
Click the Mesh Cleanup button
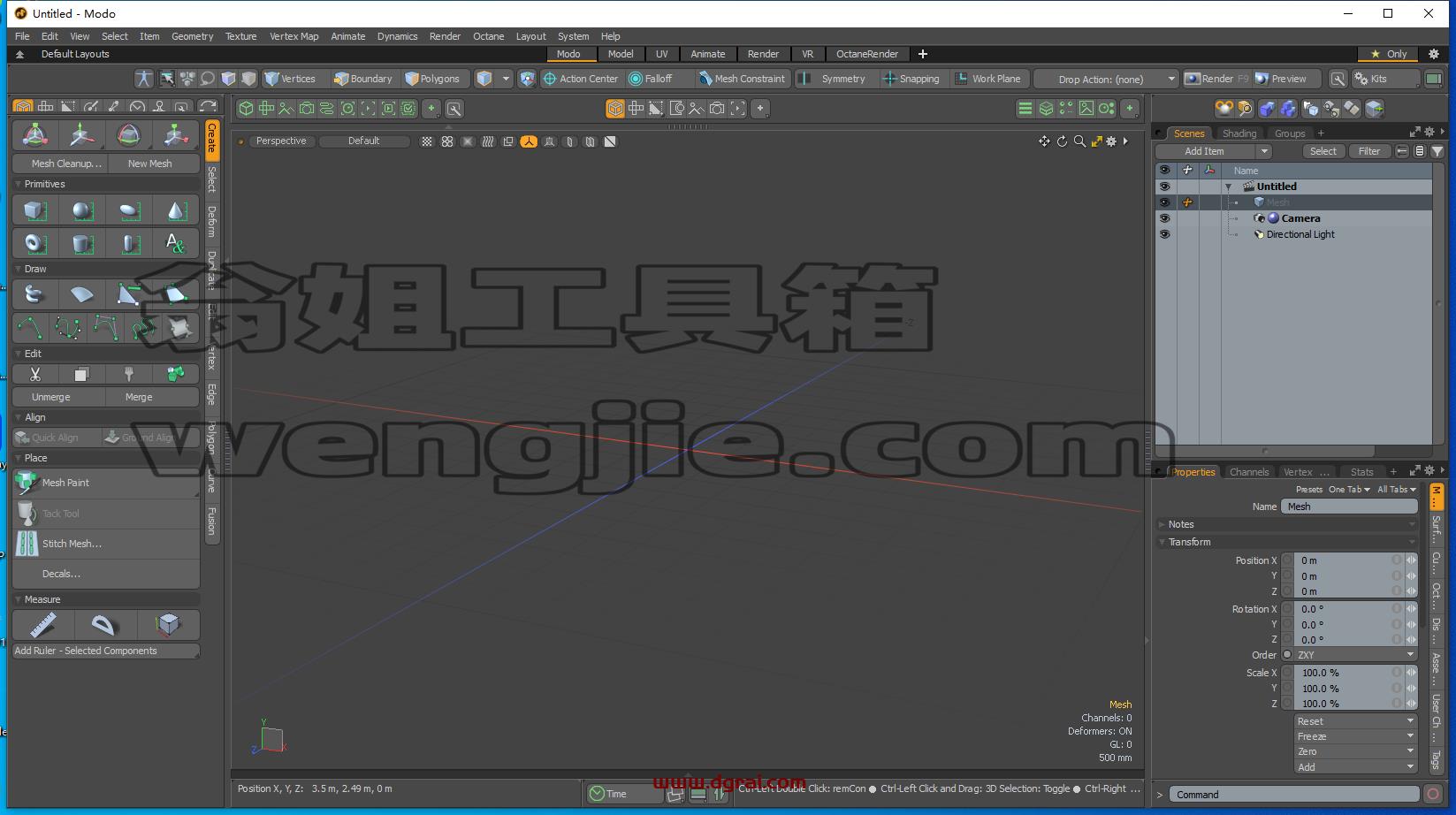(61, 164)
